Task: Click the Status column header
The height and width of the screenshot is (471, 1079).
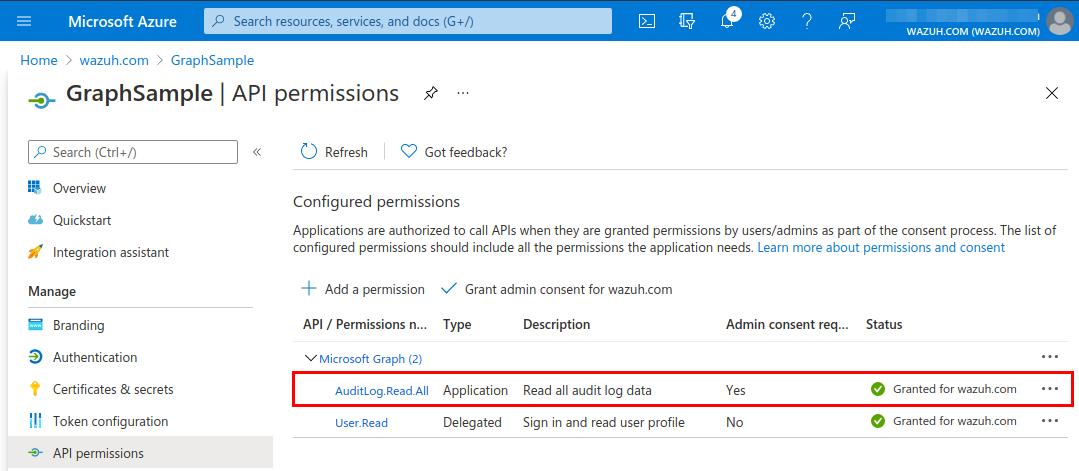Action: [x=884, y=324]
